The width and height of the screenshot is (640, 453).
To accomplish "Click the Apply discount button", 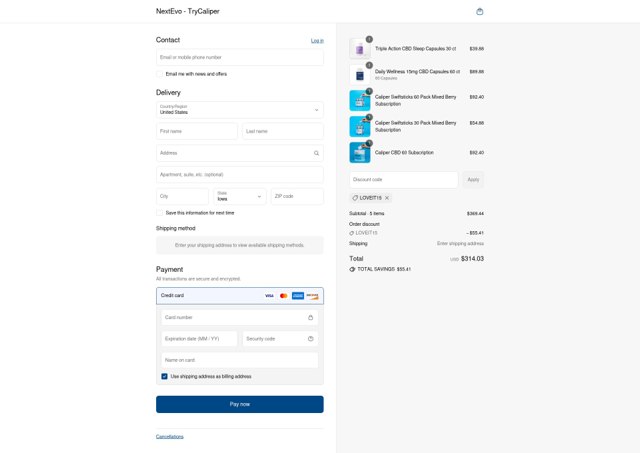I will click(473, 180).
